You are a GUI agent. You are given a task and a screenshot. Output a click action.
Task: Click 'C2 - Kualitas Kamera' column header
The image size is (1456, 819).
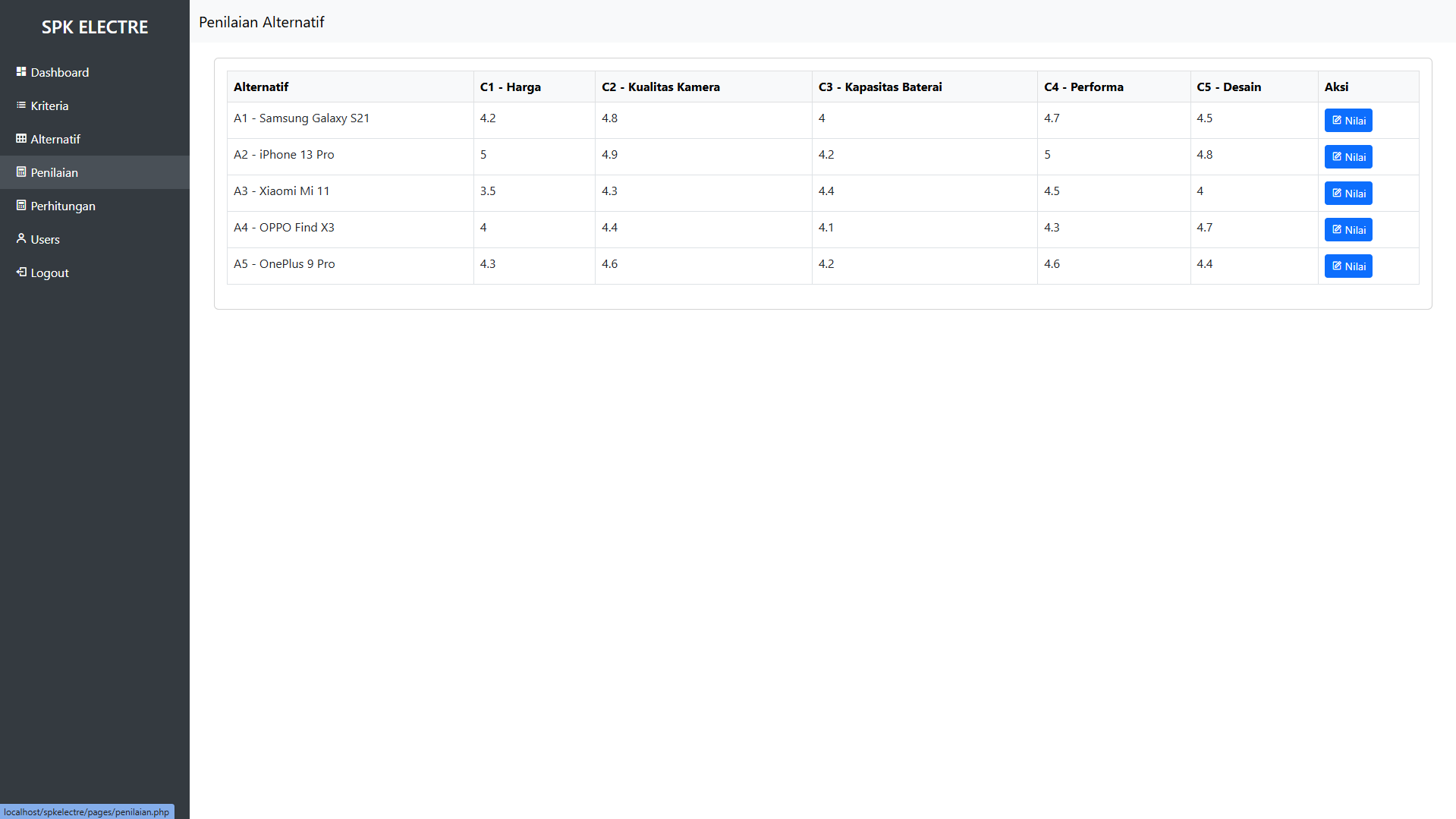click(x=703, y=87)
